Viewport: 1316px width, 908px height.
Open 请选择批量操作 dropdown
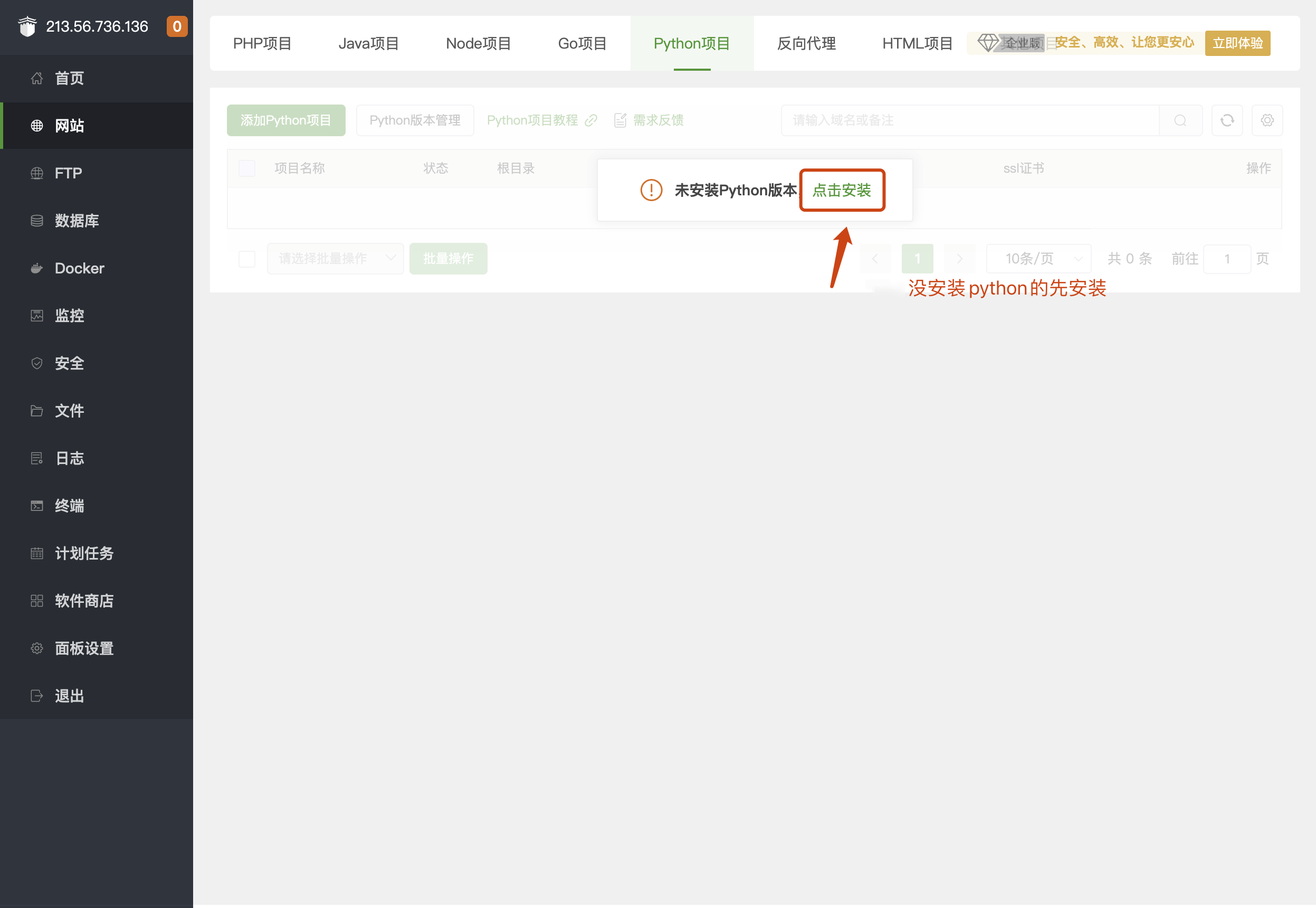pos(335,259)
